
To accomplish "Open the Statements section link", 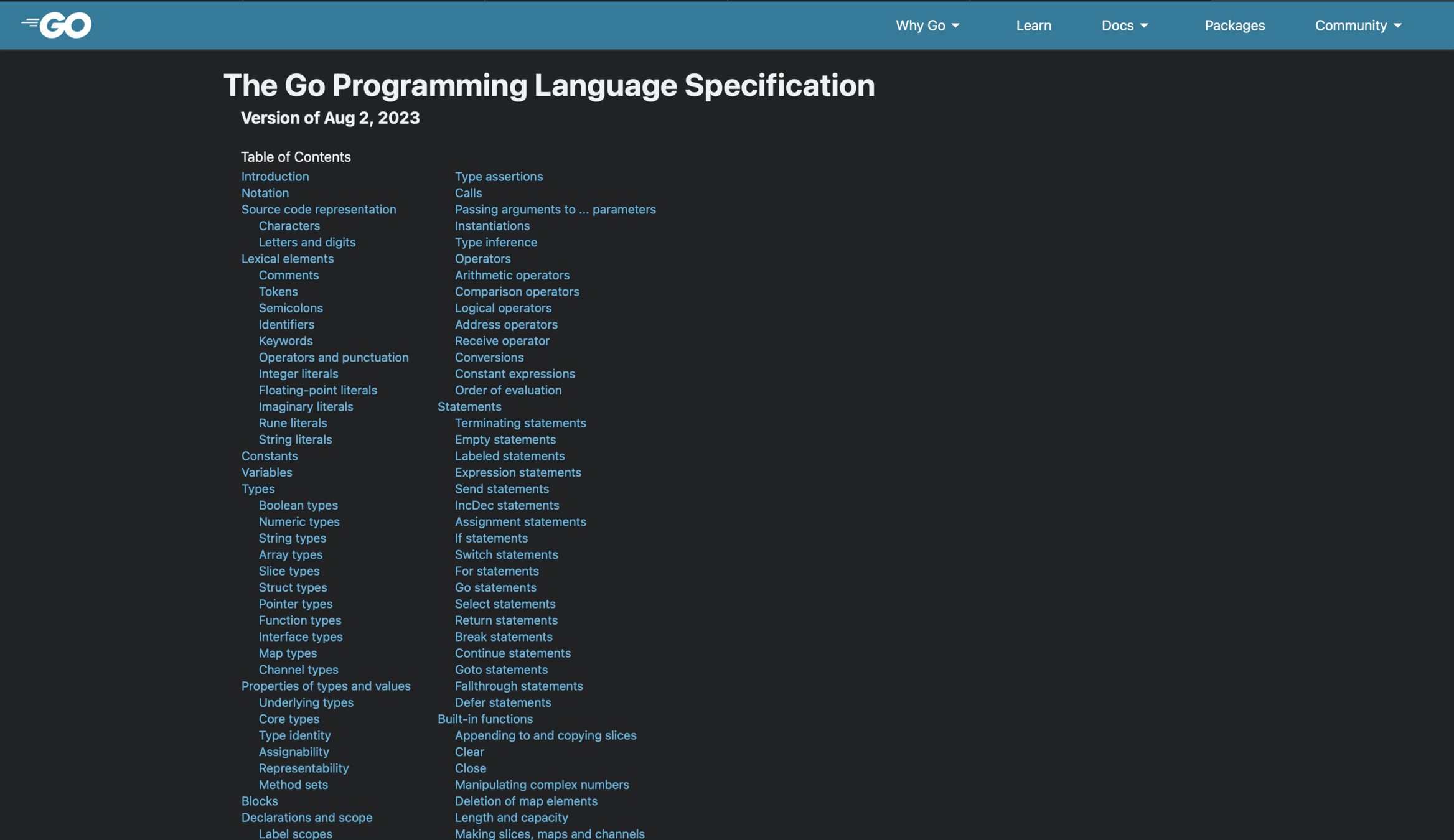I will (x=469, y=407).
